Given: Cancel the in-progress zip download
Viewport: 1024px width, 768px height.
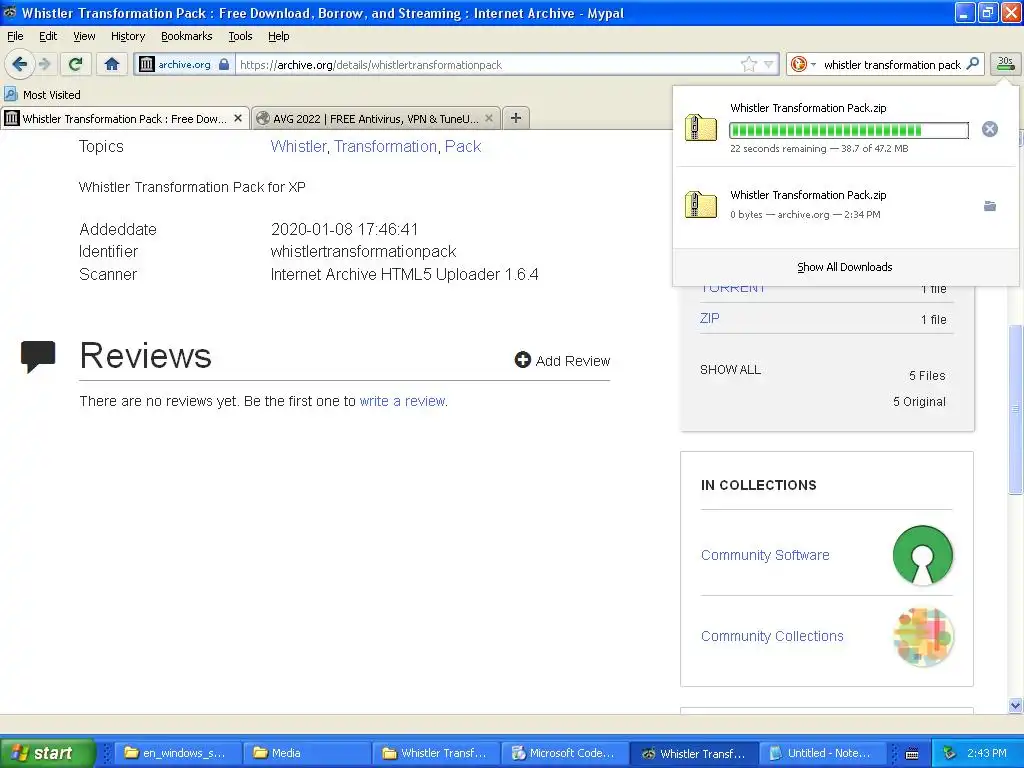Looking at the screenshot, I should 989,129.
